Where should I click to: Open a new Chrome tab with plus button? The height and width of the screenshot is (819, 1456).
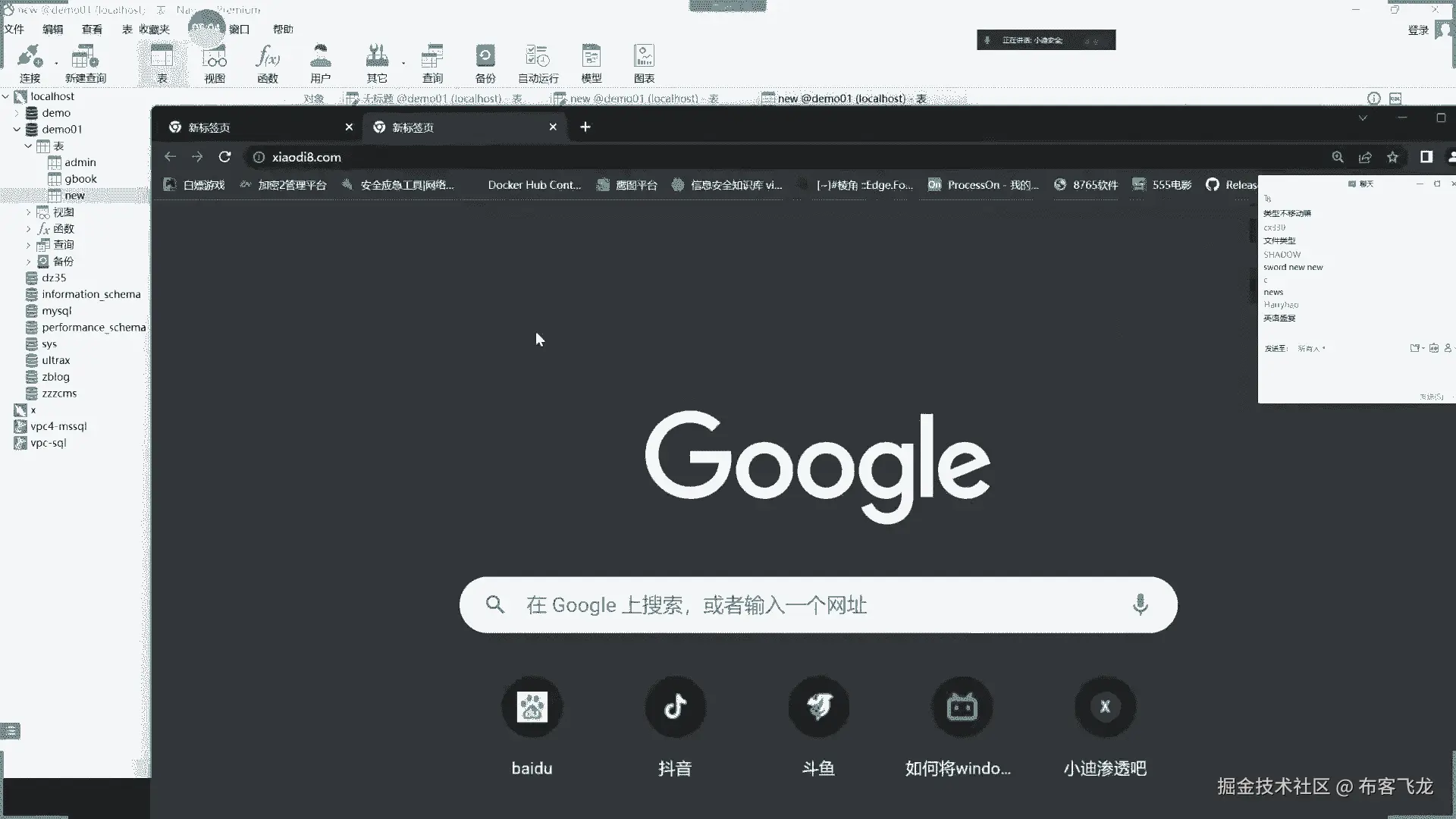click(585, 127)
